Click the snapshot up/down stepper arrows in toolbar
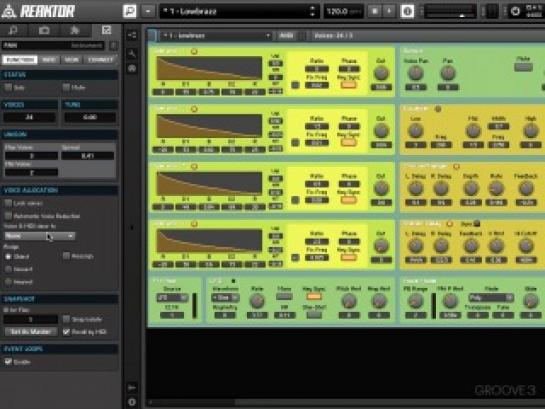This screenshot has width=545, height=409. tap(312, 11)
